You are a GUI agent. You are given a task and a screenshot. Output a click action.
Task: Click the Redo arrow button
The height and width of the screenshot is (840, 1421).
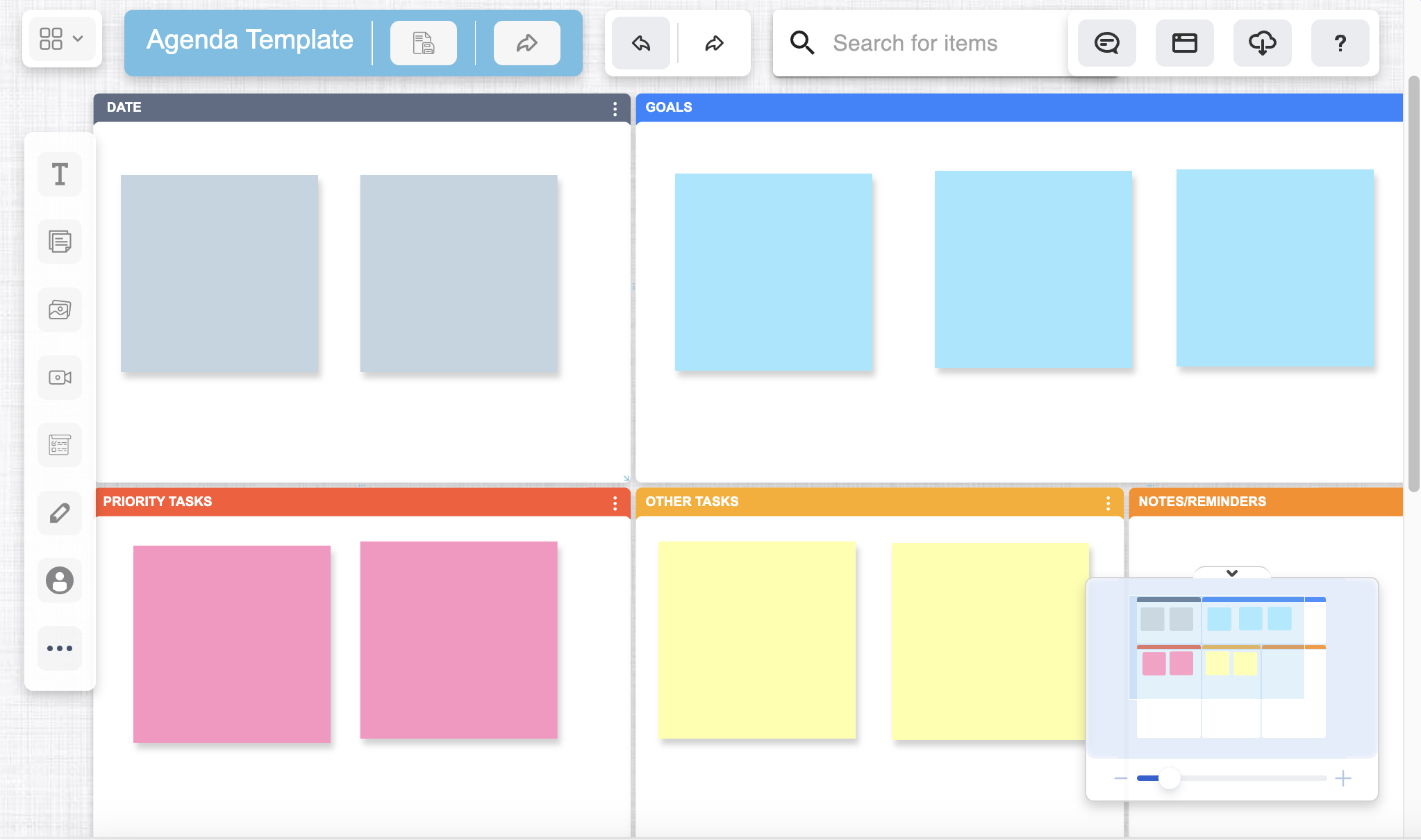(x=713, y=42)
